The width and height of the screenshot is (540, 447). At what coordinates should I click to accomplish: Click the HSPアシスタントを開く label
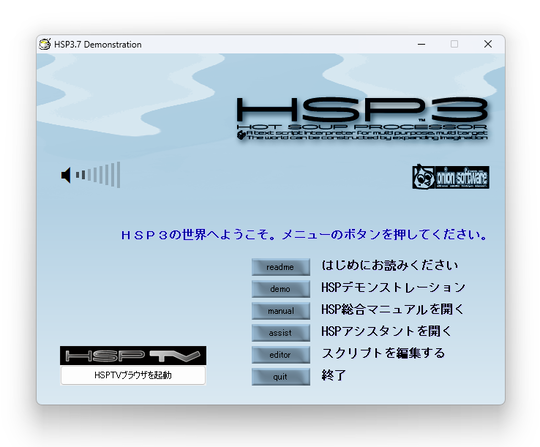coord(386,331)
